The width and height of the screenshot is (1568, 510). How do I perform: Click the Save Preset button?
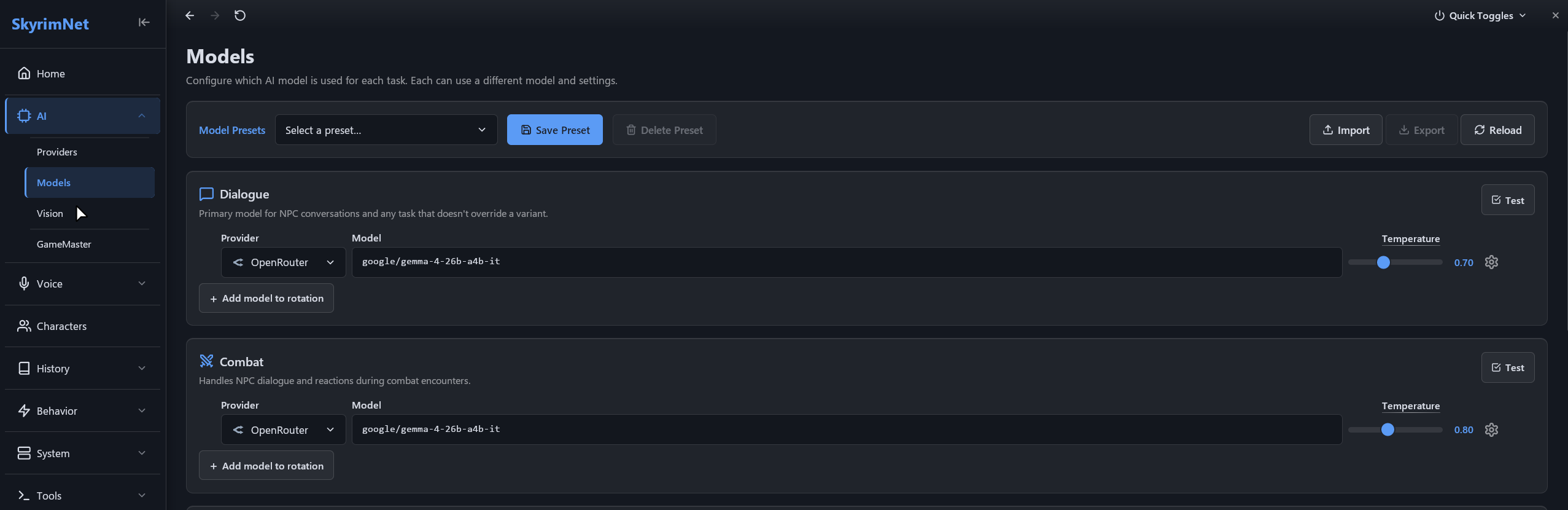coord(554,130)
